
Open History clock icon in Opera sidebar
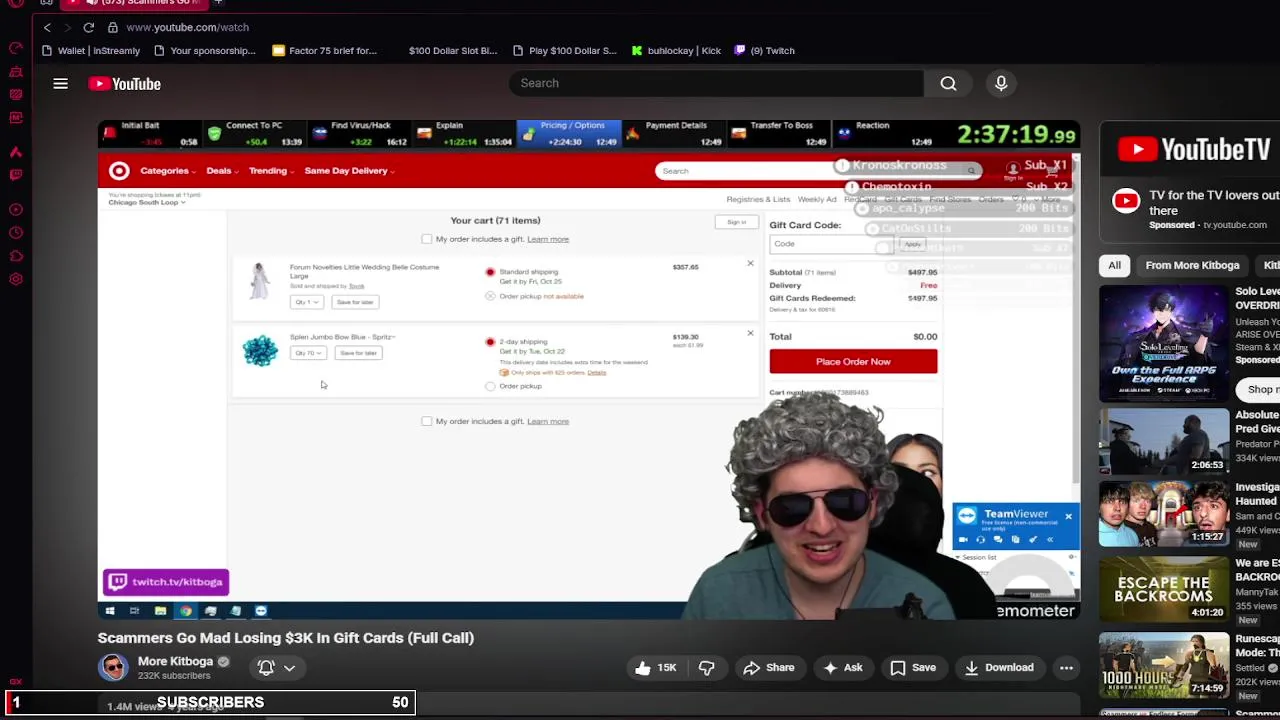coord(16,233)
